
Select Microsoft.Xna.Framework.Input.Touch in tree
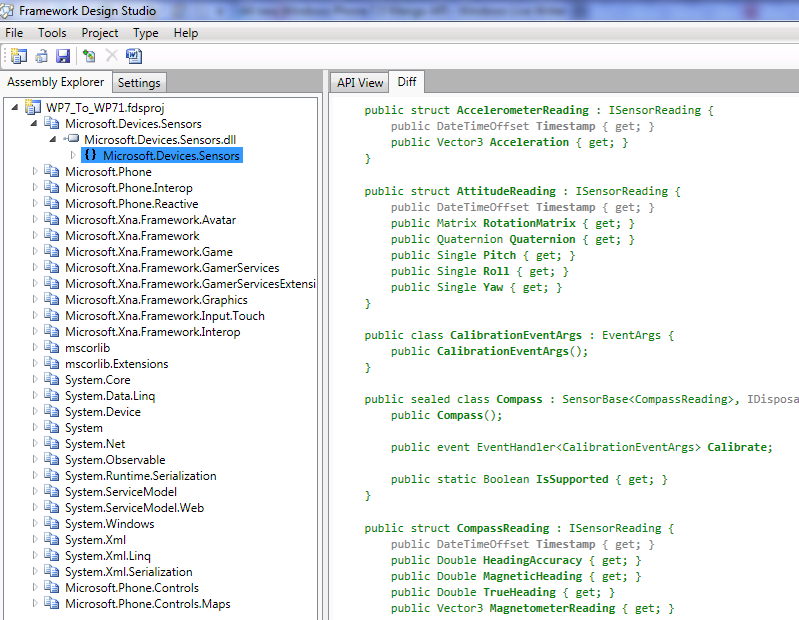pyautogui.click(x=165, y=315)
